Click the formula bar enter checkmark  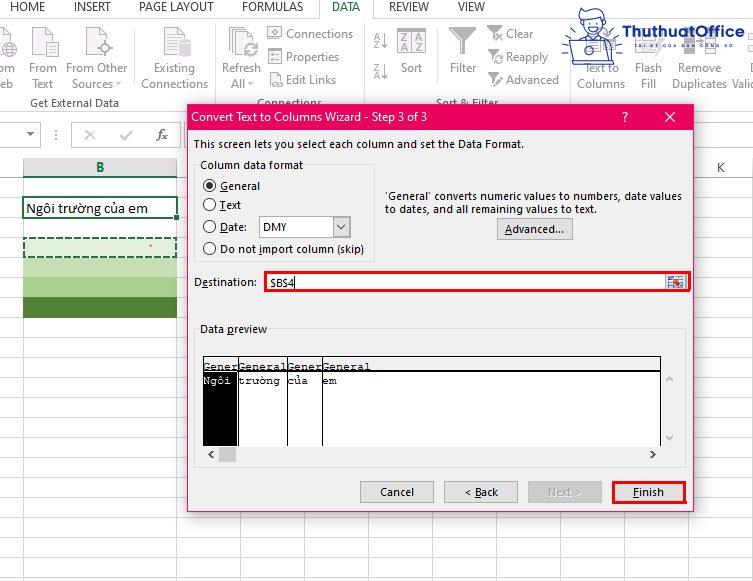click(126, 135)
